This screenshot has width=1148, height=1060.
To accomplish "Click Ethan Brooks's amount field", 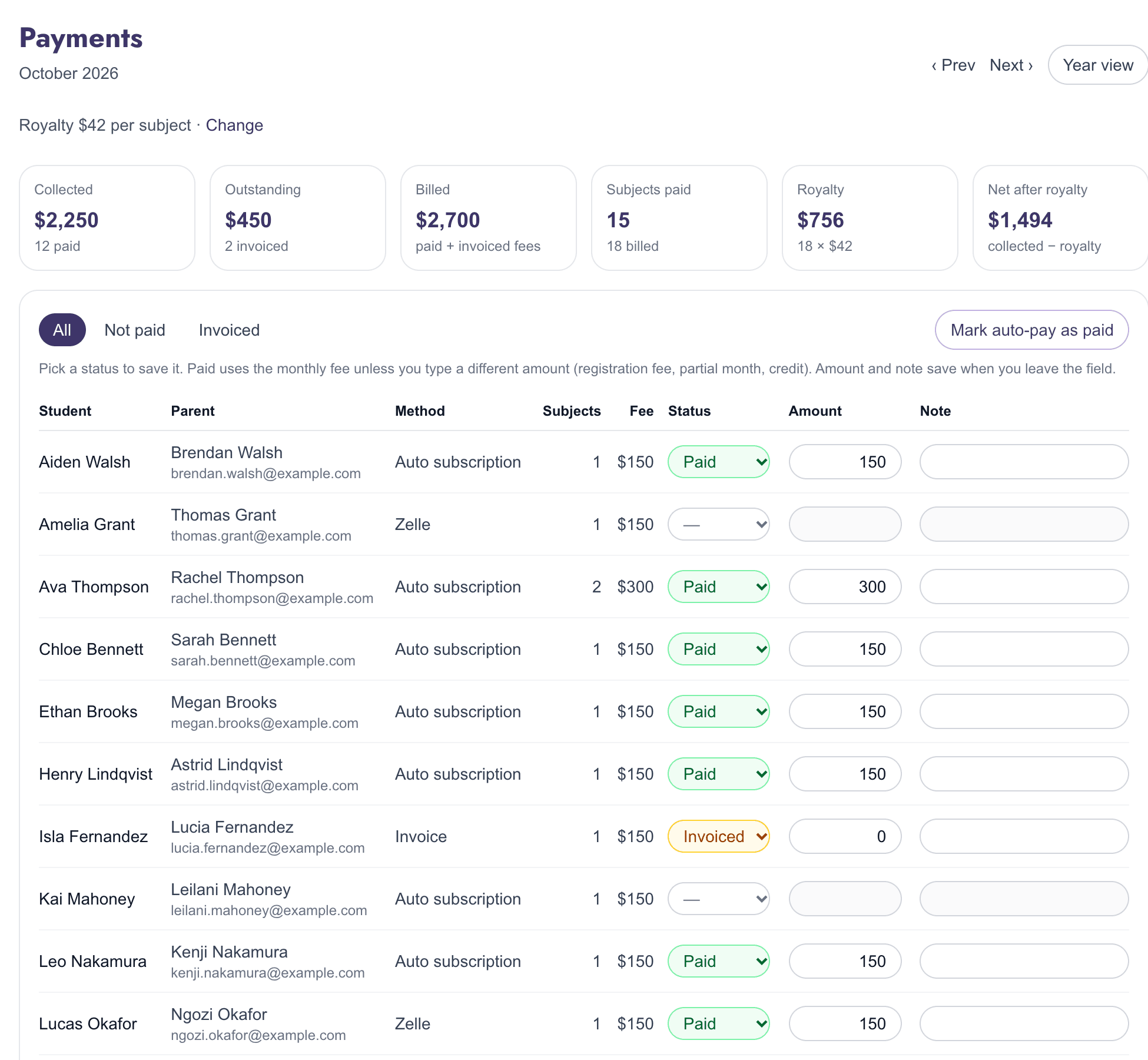I will click(x=845, y=711).
